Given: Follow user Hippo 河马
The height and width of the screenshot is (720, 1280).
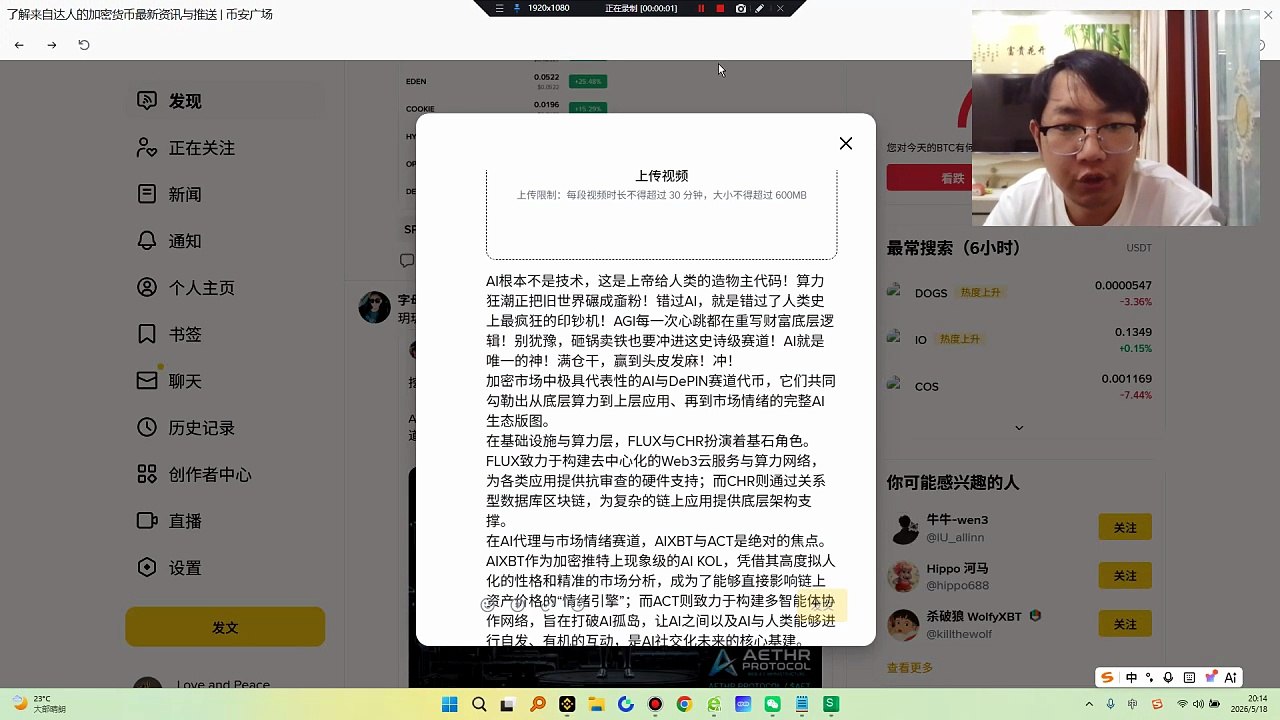Looking at the screenshot, I should click(x=1125, y=575).
